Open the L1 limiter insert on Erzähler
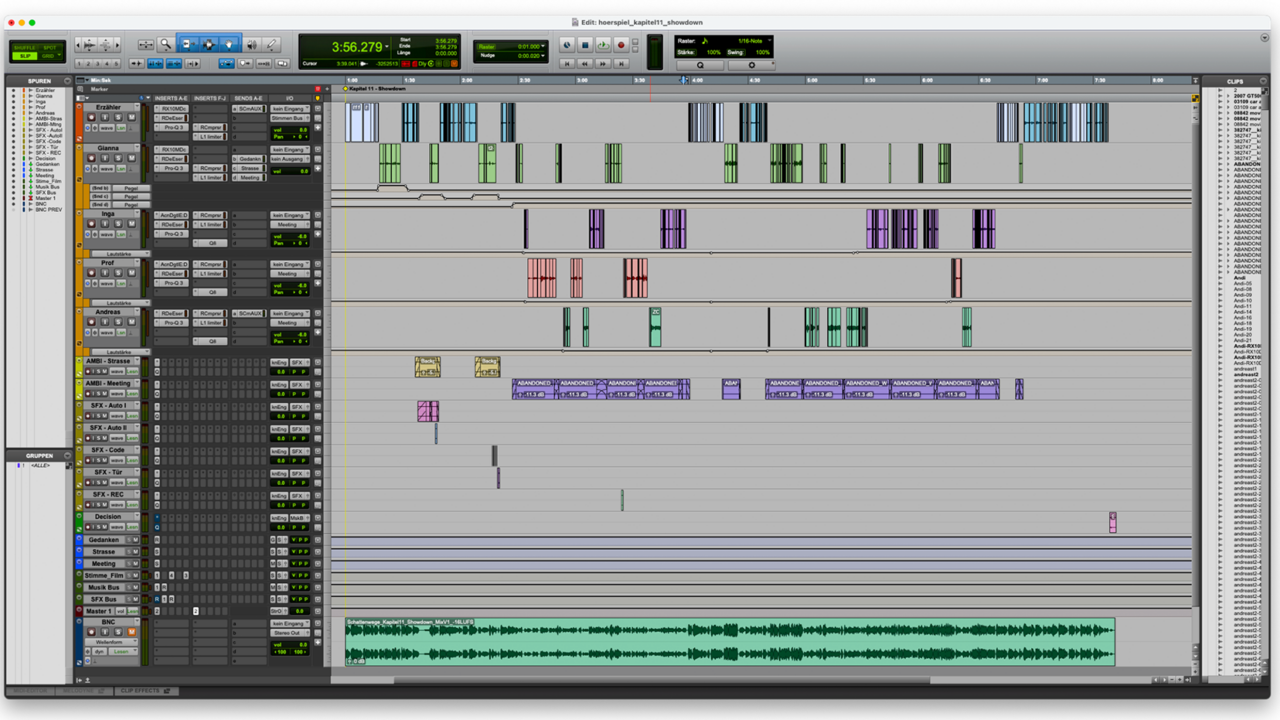Screen dimensions: 1280x720 tap(210, 137)
